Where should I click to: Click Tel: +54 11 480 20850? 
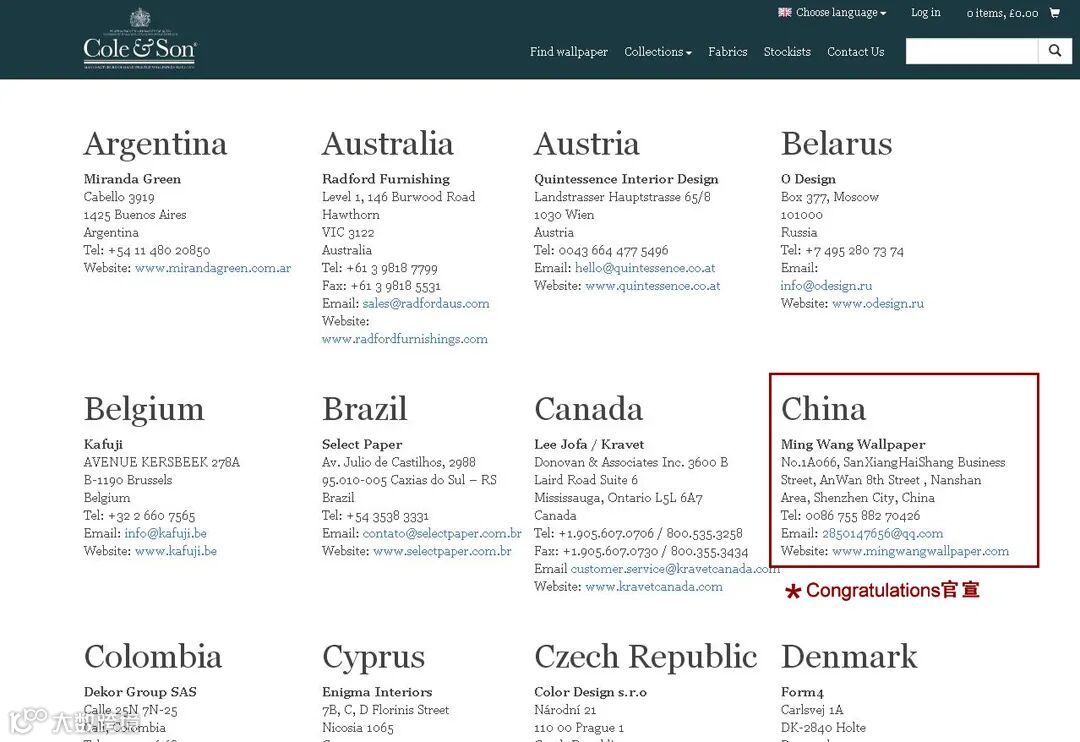[147, 250]
